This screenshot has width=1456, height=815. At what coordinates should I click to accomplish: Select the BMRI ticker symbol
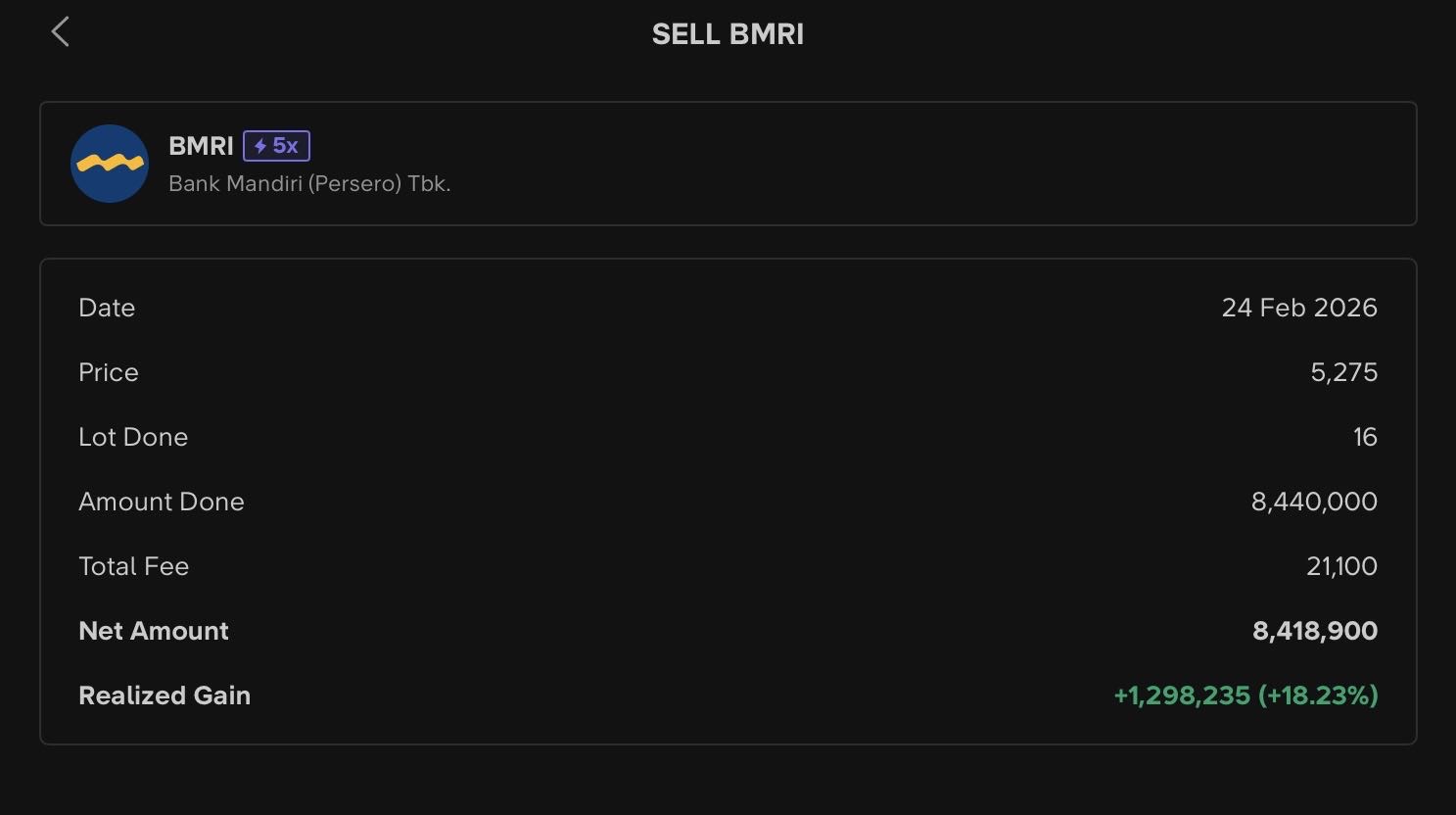pyautogui.click(x=201, y=146)
